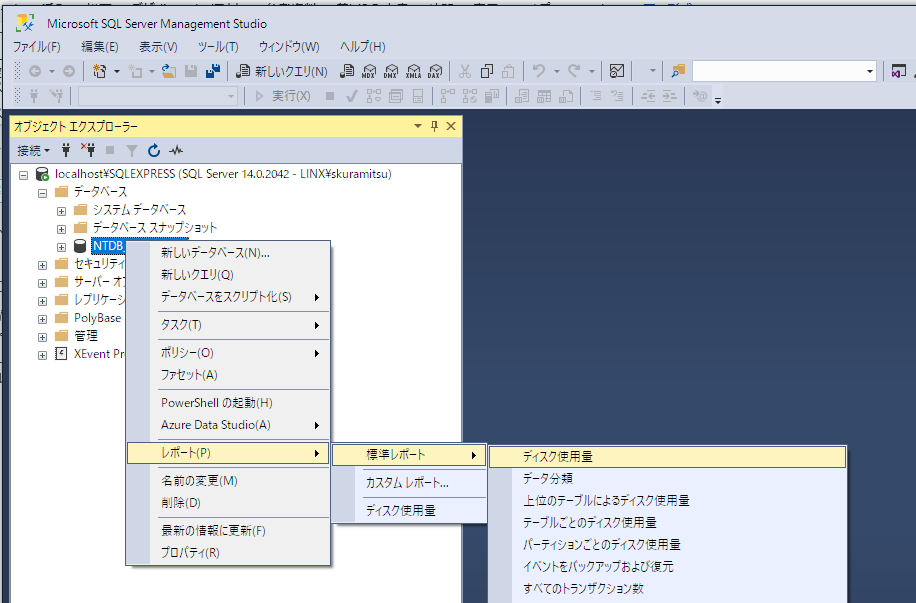Select the DMX query toolbar icon
Viewport: 916px width, 603px height.
click(x=391, y=70)
